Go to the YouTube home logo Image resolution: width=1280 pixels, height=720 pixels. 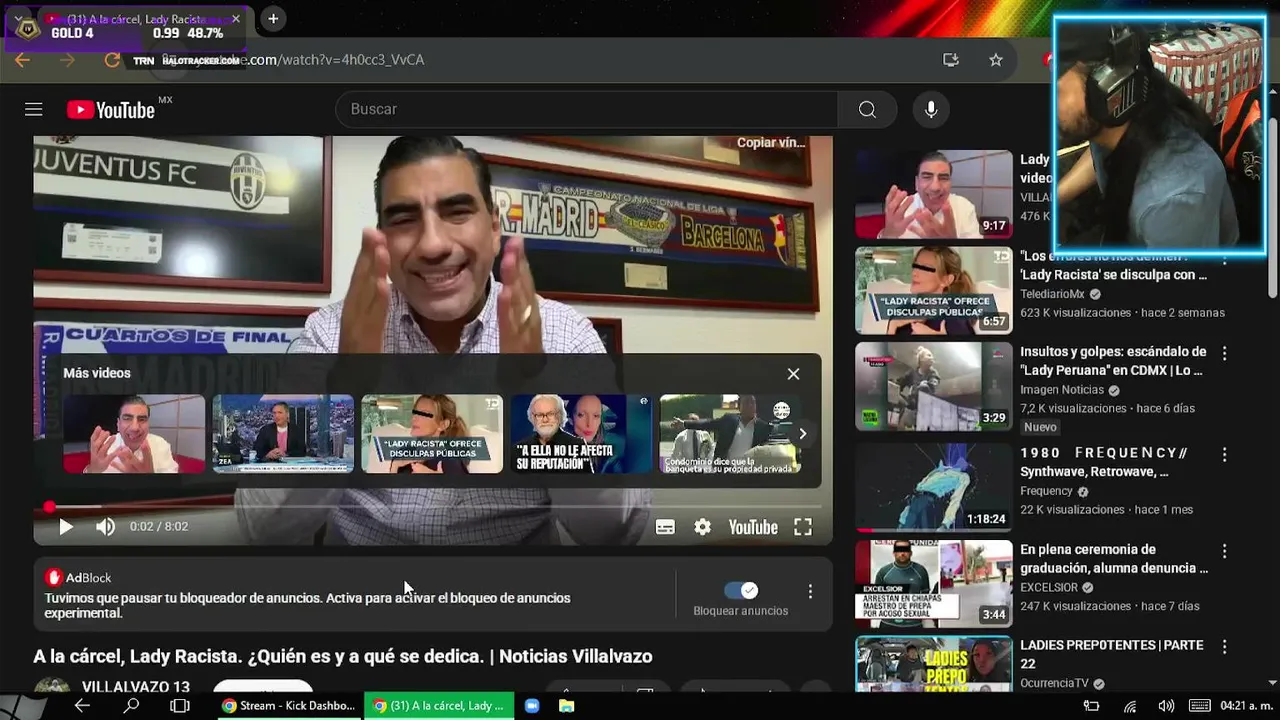111,110
